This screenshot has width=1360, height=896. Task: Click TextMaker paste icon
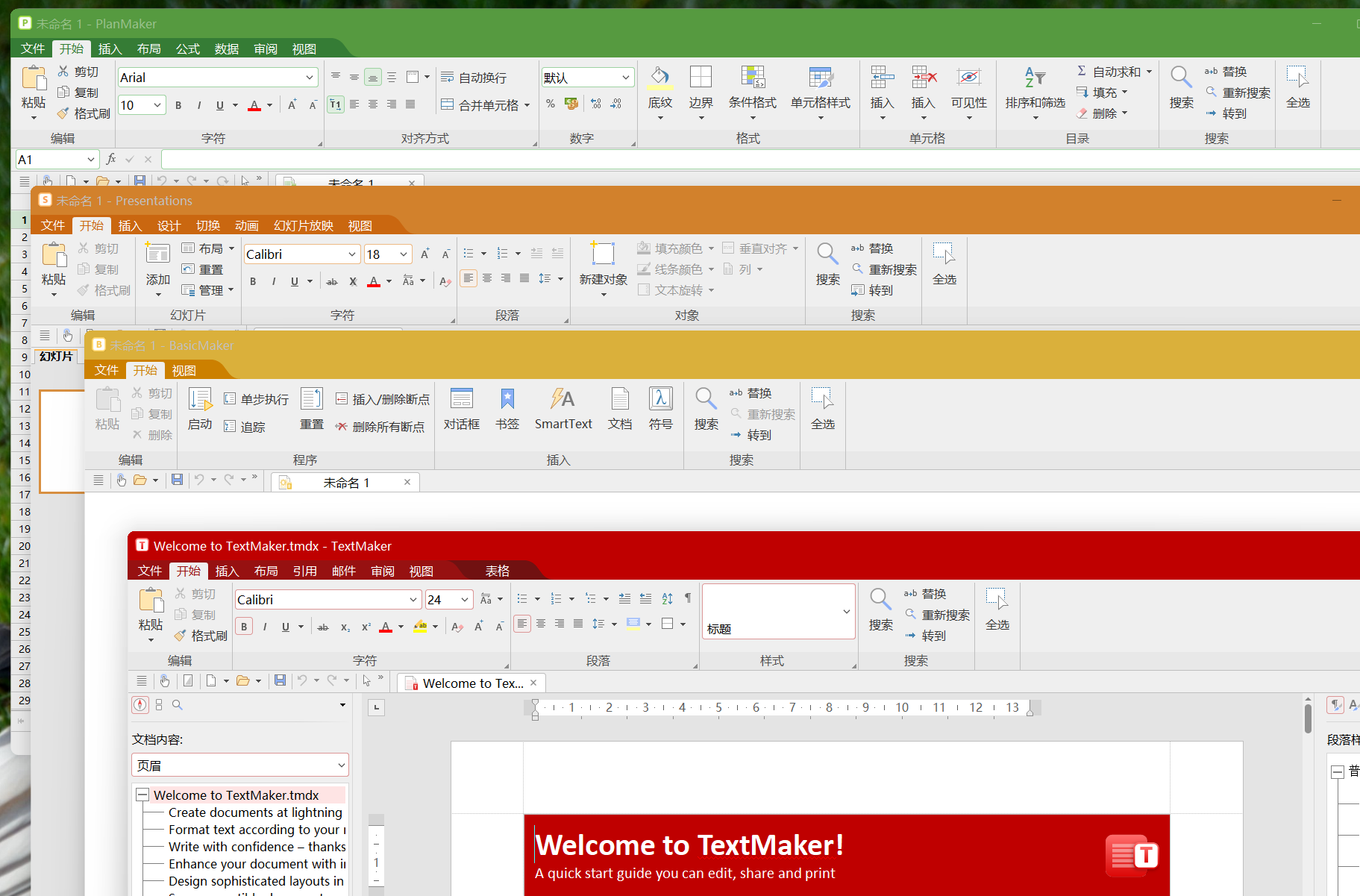coord(151,599)
